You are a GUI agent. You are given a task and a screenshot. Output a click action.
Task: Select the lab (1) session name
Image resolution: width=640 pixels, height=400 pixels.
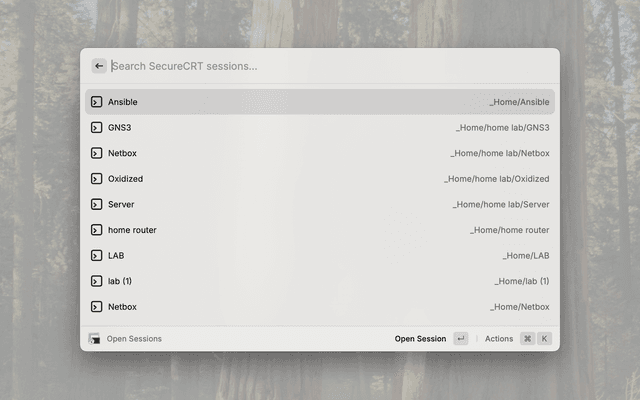click(x=120, y=281)
